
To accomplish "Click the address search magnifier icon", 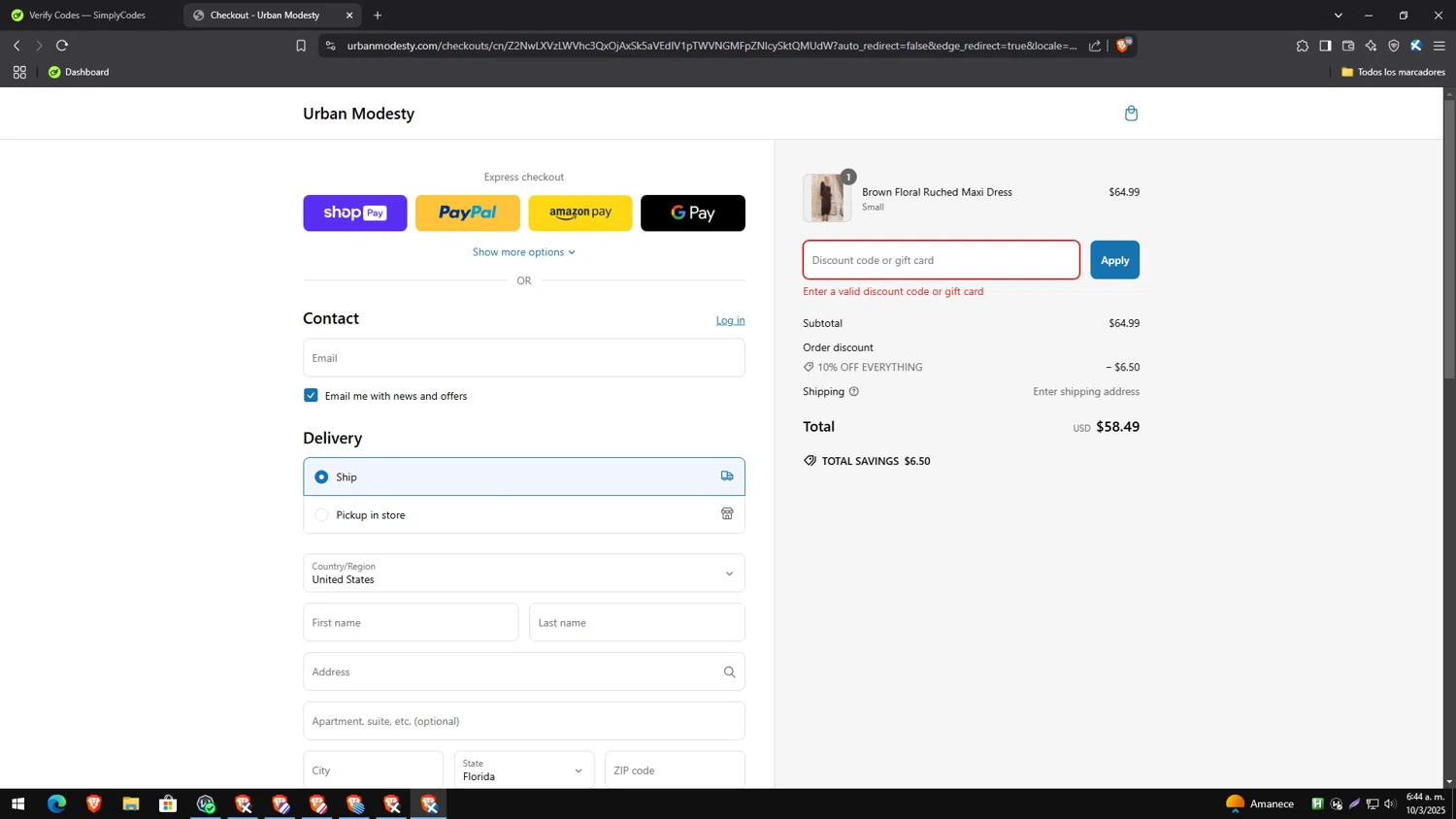I will coord(729,672).
